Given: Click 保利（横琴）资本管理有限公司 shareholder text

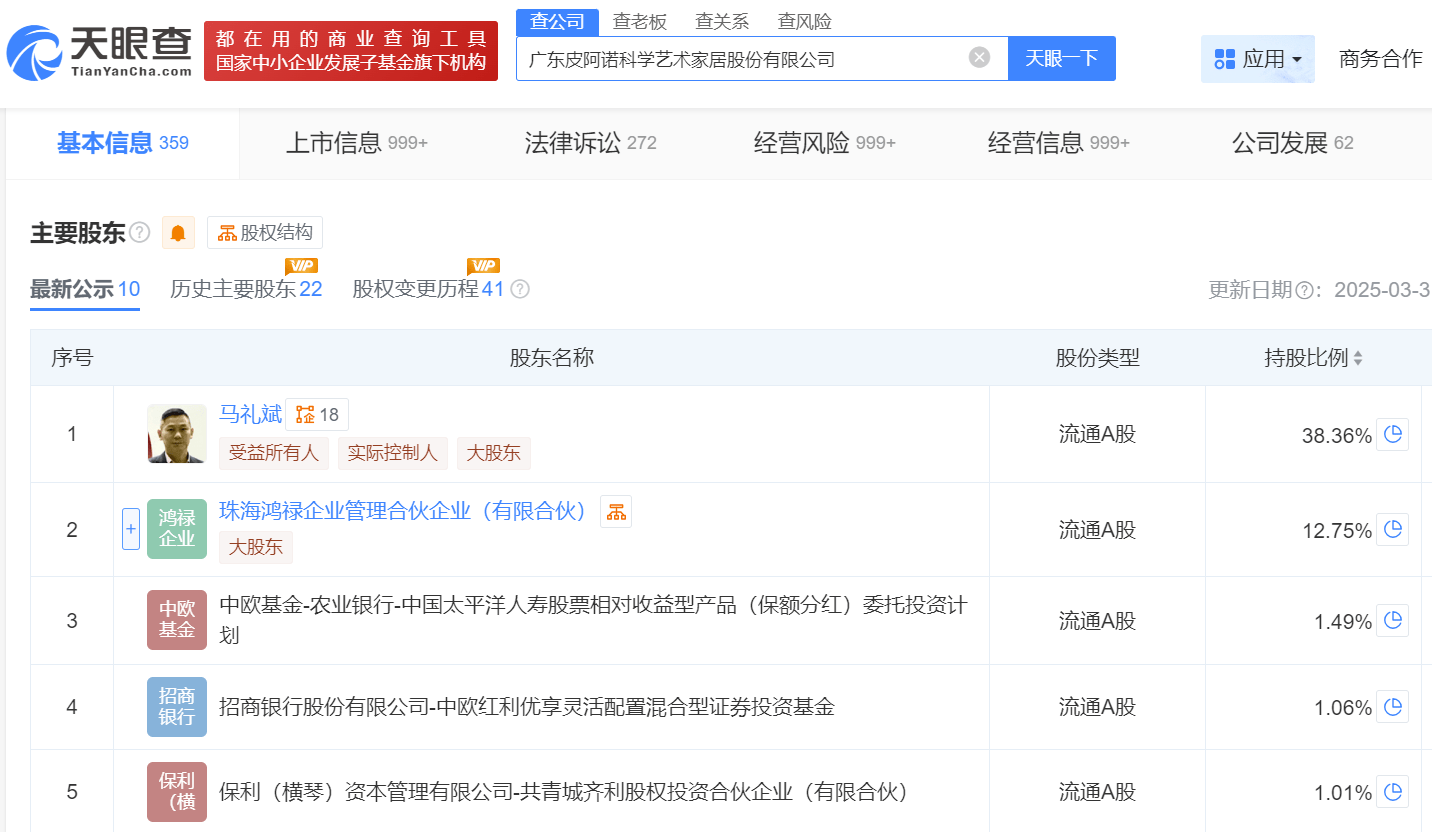Looking at the screenshot, I should coord(564,792).
